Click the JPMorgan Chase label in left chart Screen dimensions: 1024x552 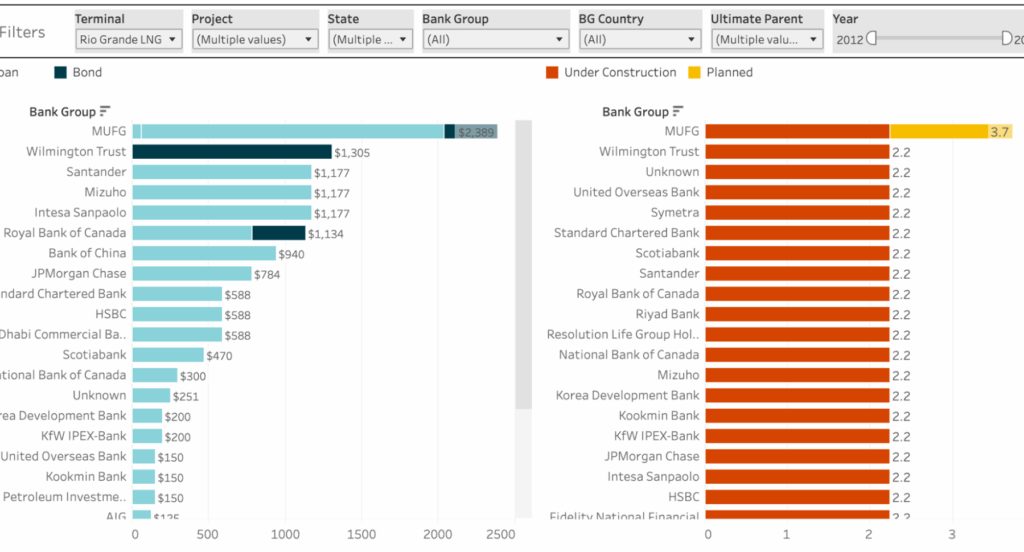(x=79, y=274)
